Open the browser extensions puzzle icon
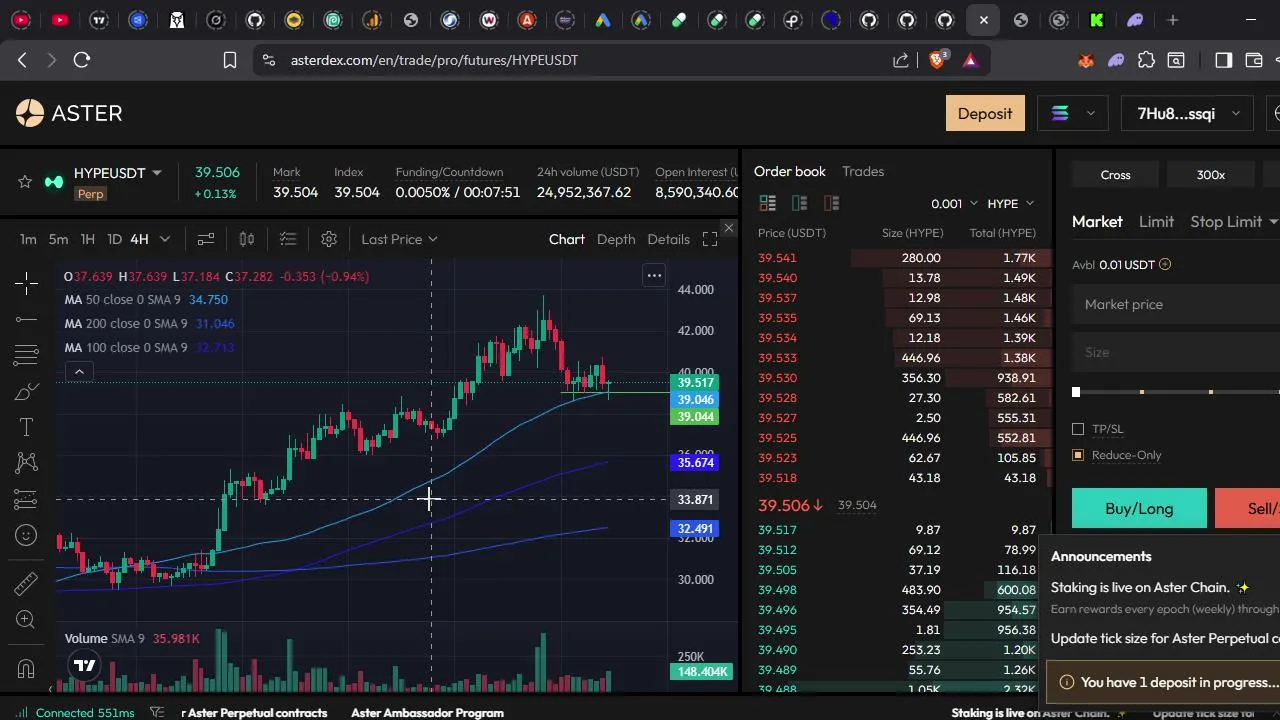Viewport: 1280px width, 720px height. tap(1147, 60)
